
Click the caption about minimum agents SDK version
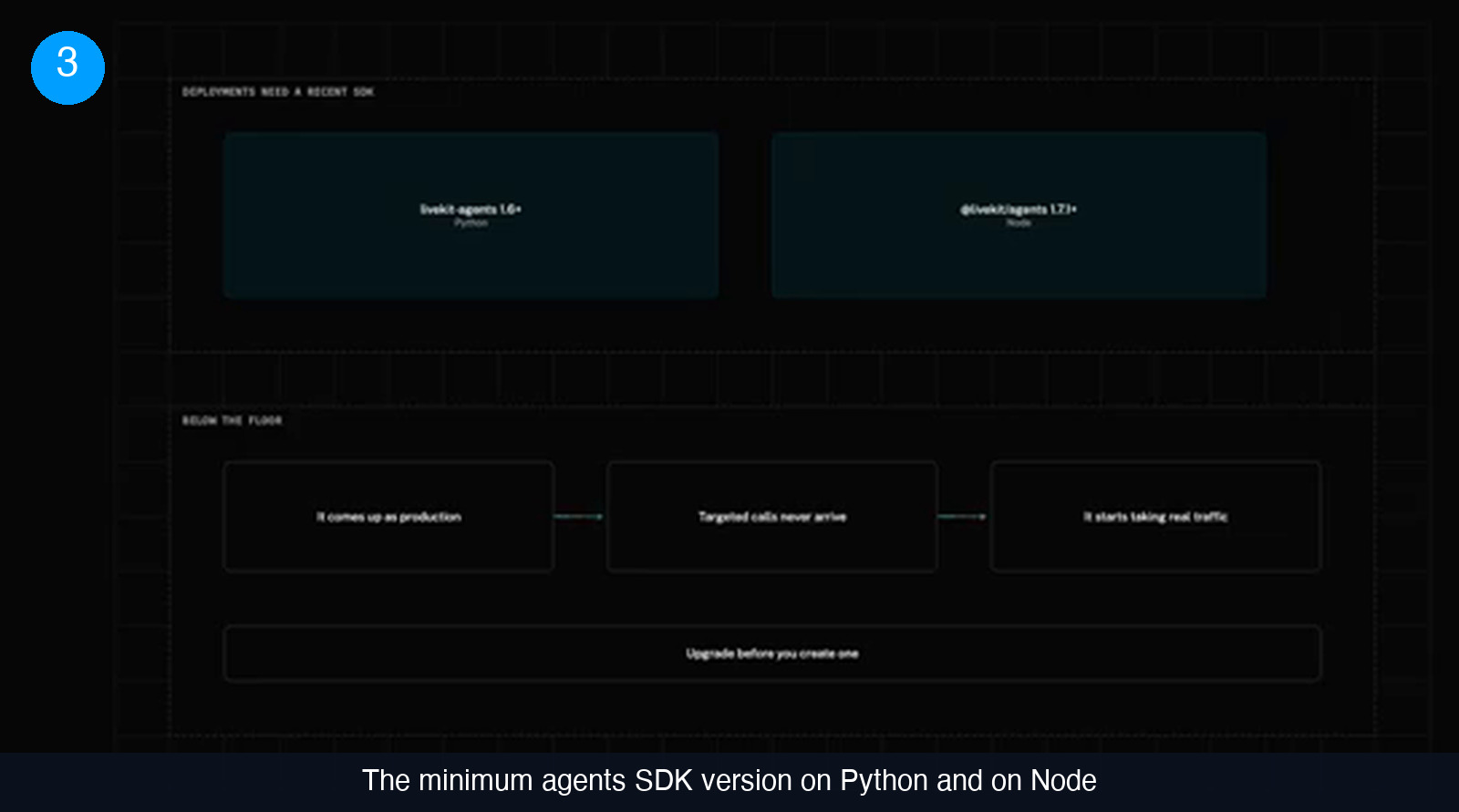tap(729, 781)
